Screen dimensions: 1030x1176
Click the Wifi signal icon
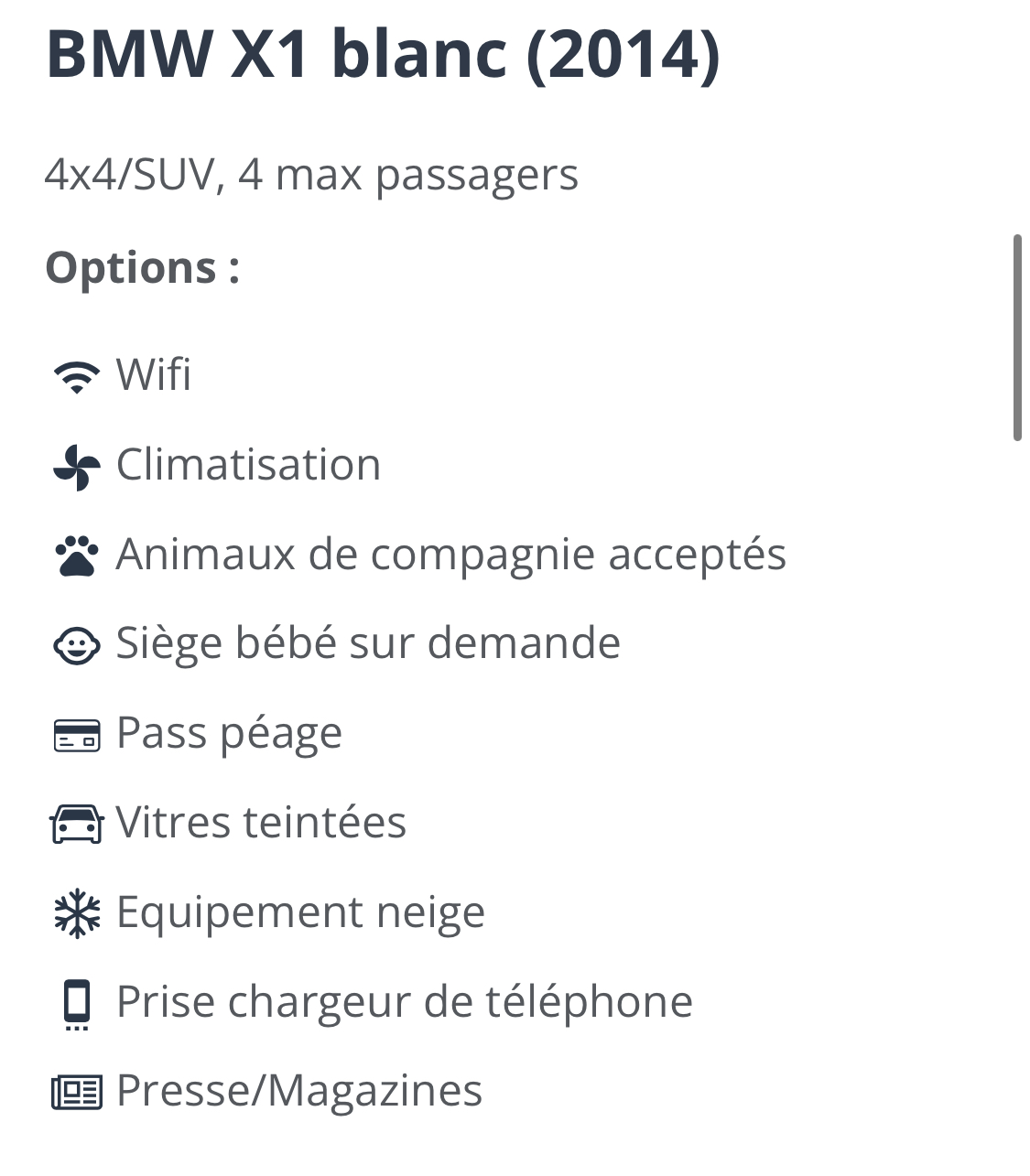tap(77, 376)
